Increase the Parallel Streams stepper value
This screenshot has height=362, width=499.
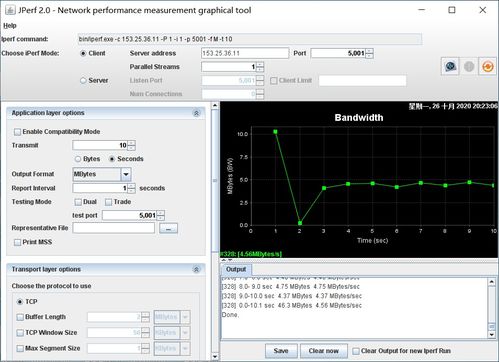260,65
